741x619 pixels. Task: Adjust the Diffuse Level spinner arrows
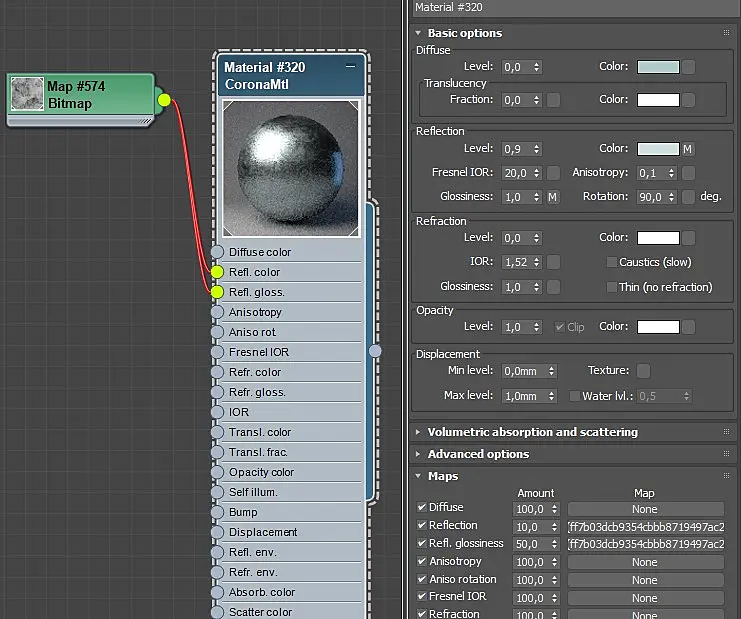536,67
